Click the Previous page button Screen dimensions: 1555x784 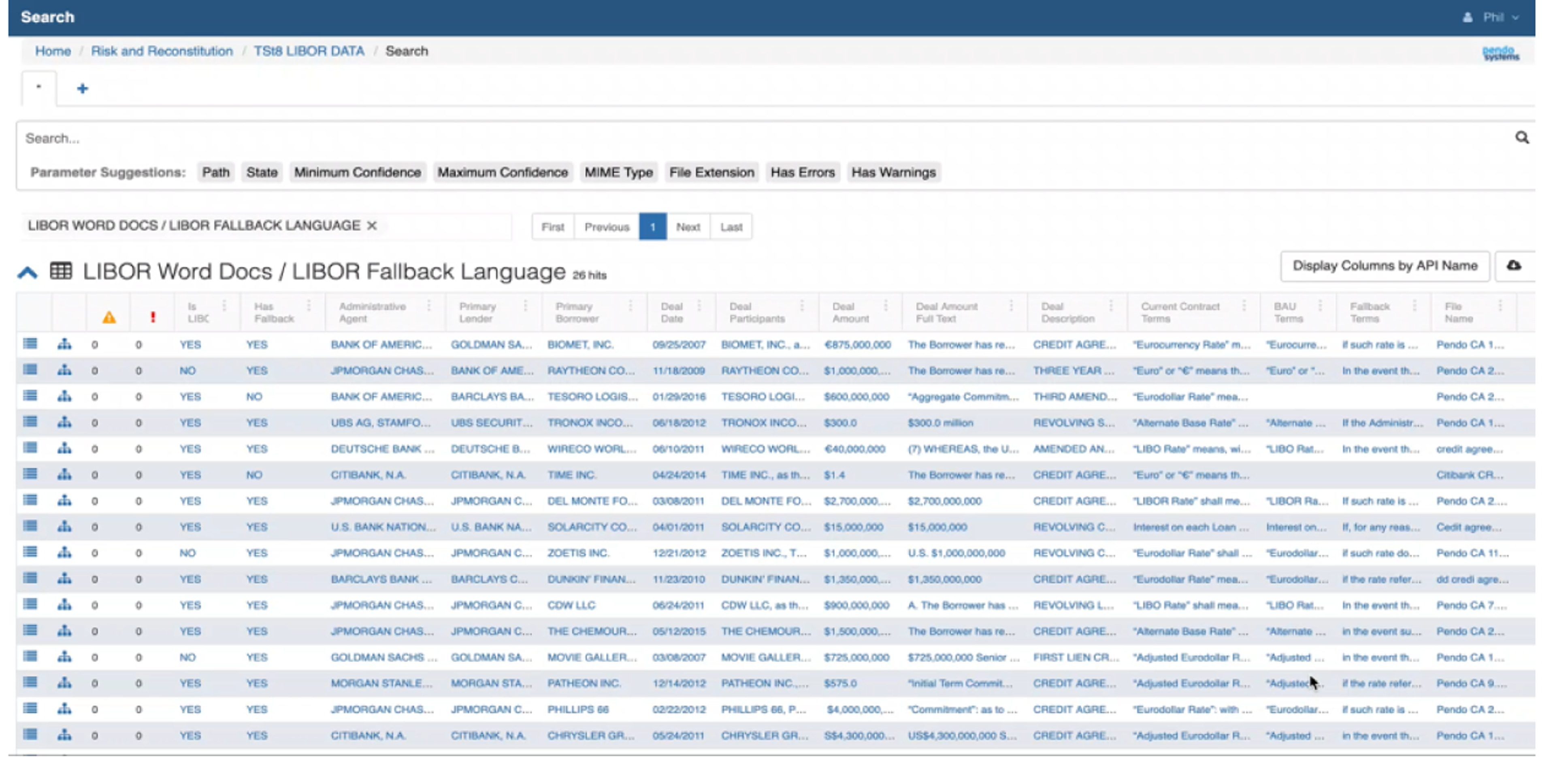coord(607,227)
